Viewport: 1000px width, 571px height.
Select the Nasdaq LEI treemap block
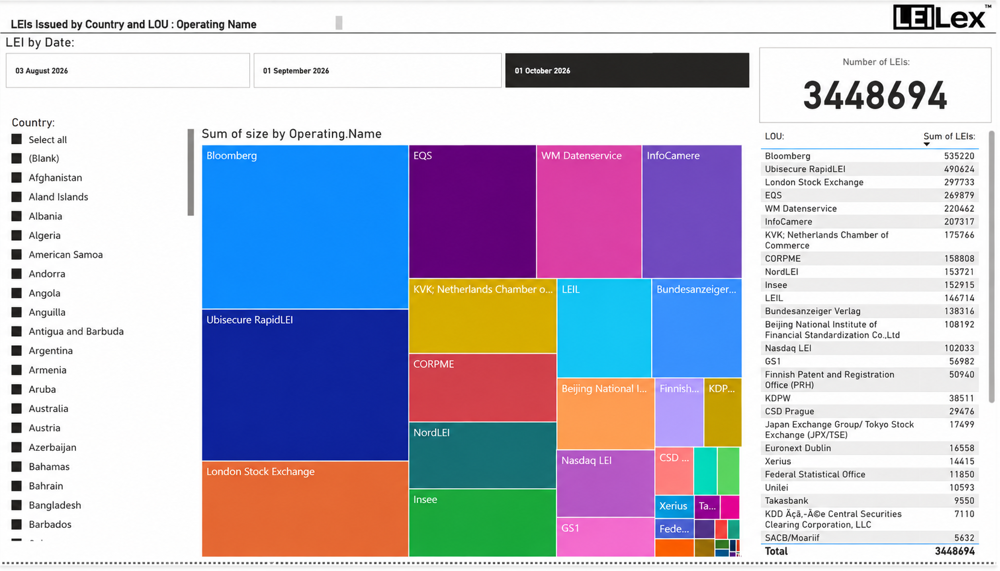click(x=605, y=484)
